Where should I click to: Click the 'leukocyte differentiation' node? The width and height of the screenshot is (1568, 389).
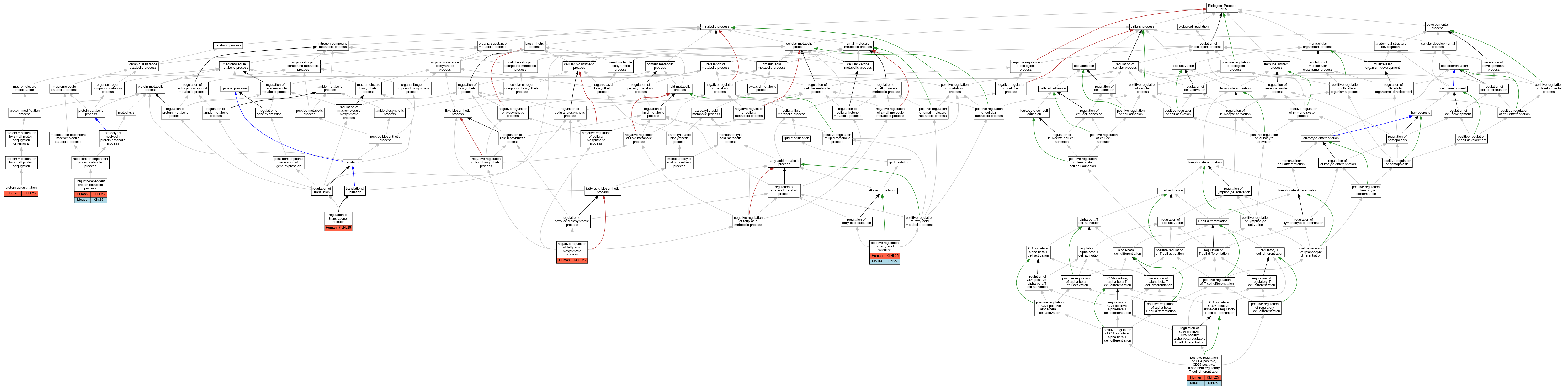[1320, 138]
